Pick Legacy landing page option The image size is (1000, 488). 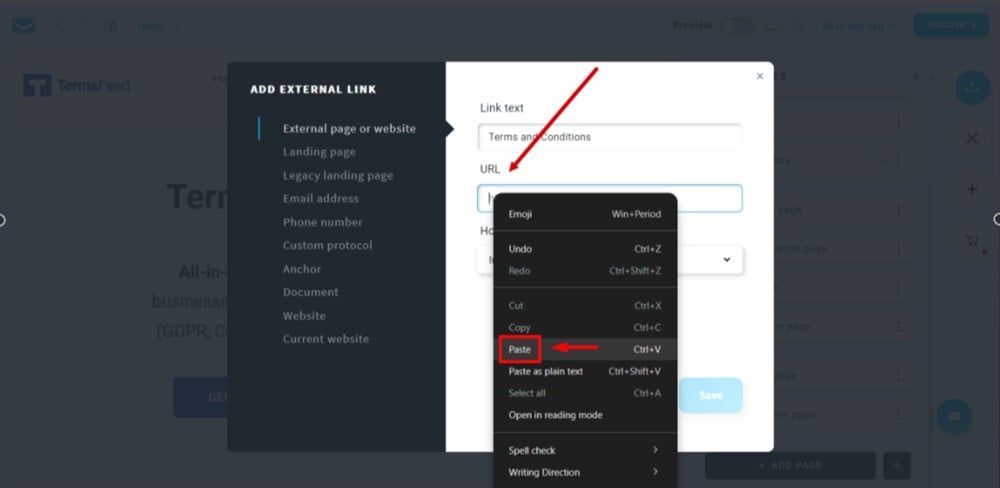[x=338, y=175]
